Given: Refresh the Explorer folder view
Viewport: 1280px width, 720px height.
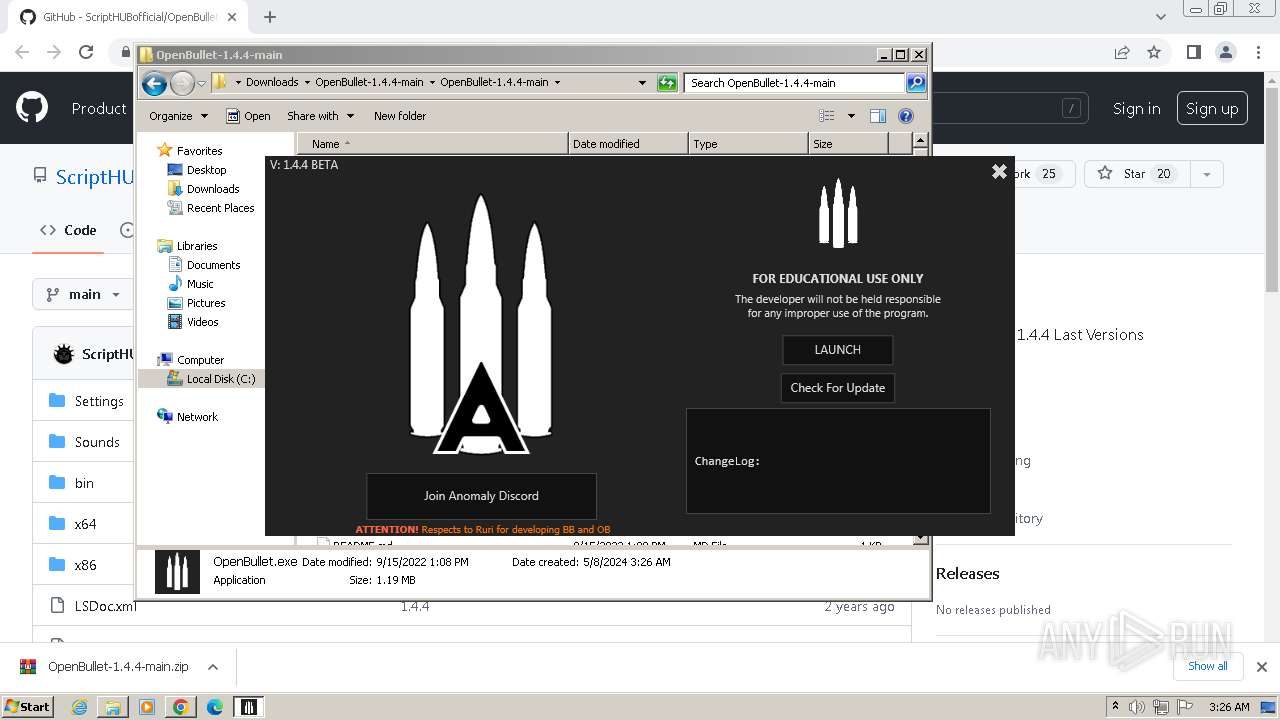Looking at the screenshot, I should pyautogui.click(x=667, y=83).
